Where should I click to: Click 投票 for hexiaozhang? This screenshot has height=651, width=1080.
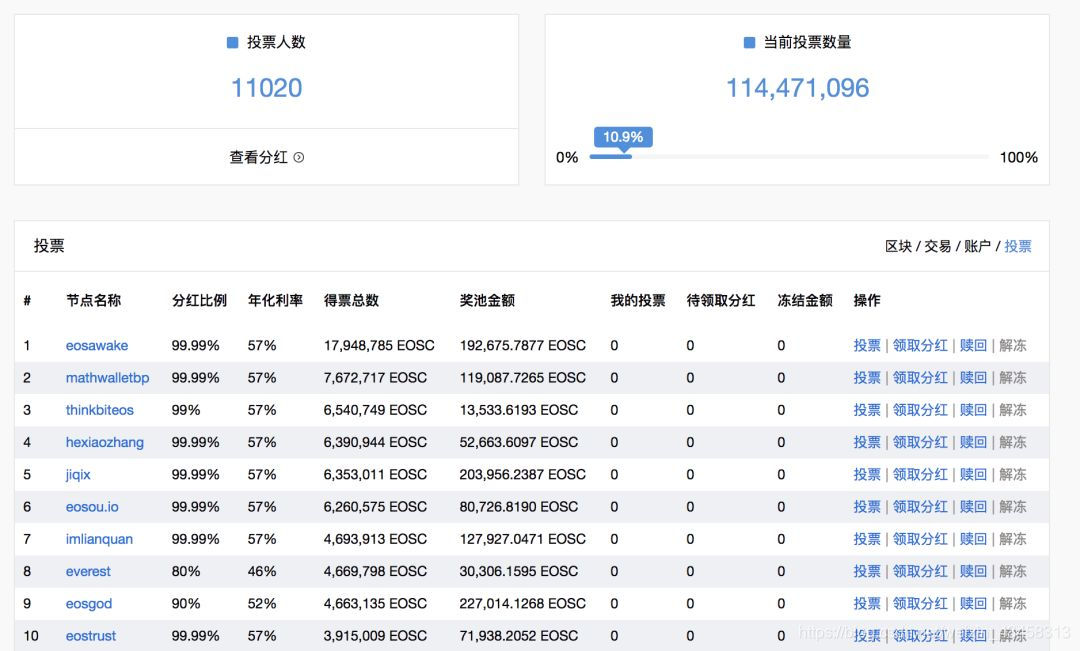click(x=866, y=442)
